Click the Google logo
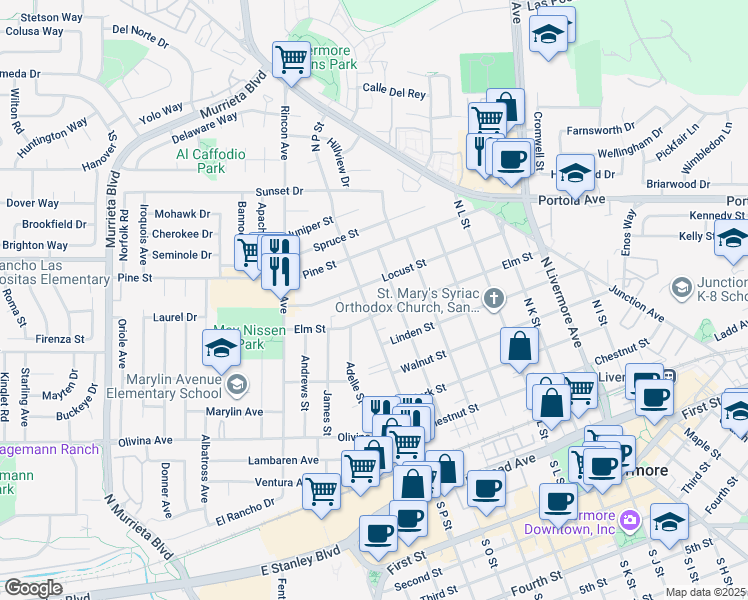This screenshot has height=600, width=748. click(34, 588)
